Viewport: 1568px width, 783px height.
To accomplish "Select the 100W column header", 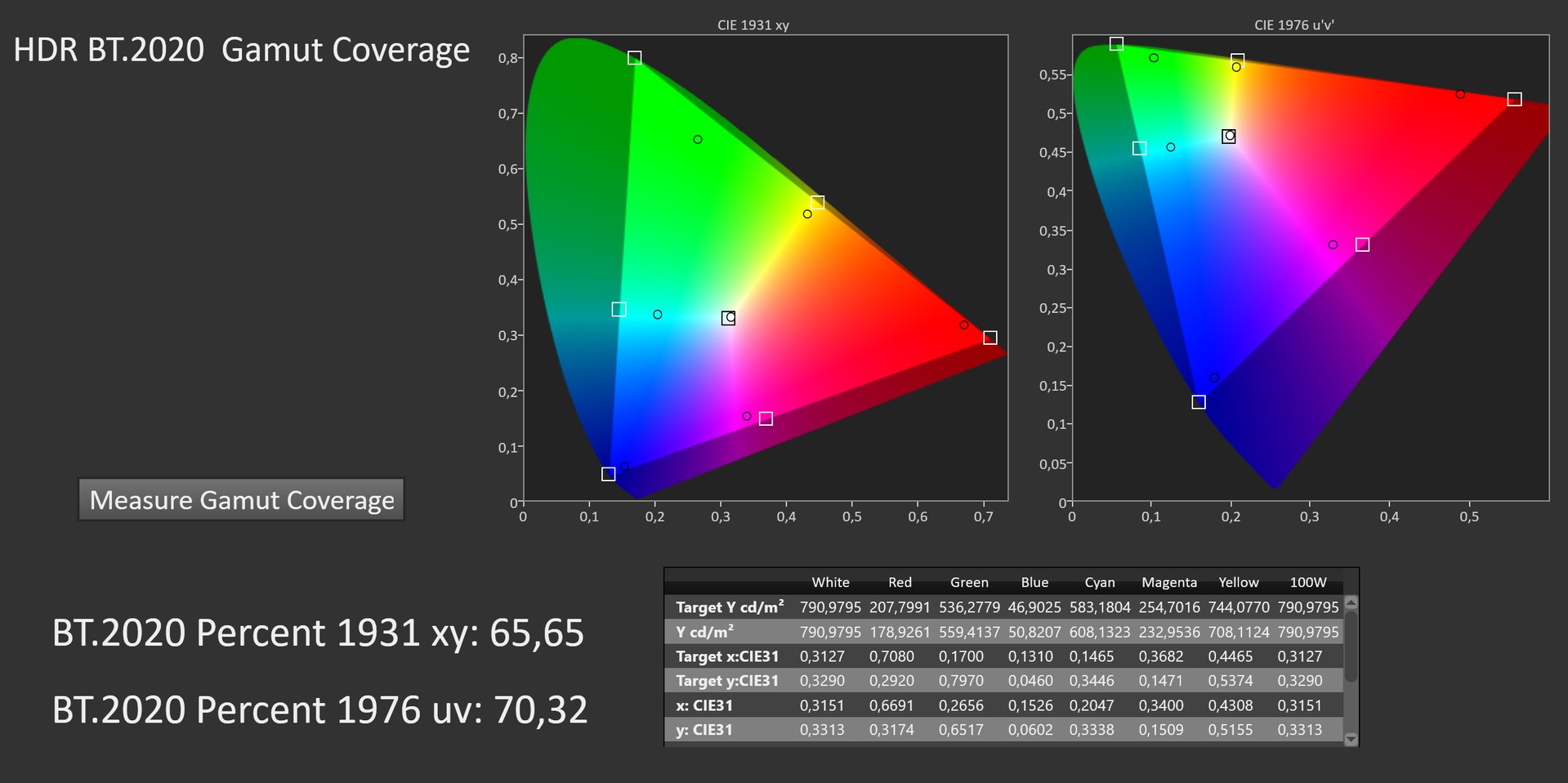I will [x=1307, y=582].
